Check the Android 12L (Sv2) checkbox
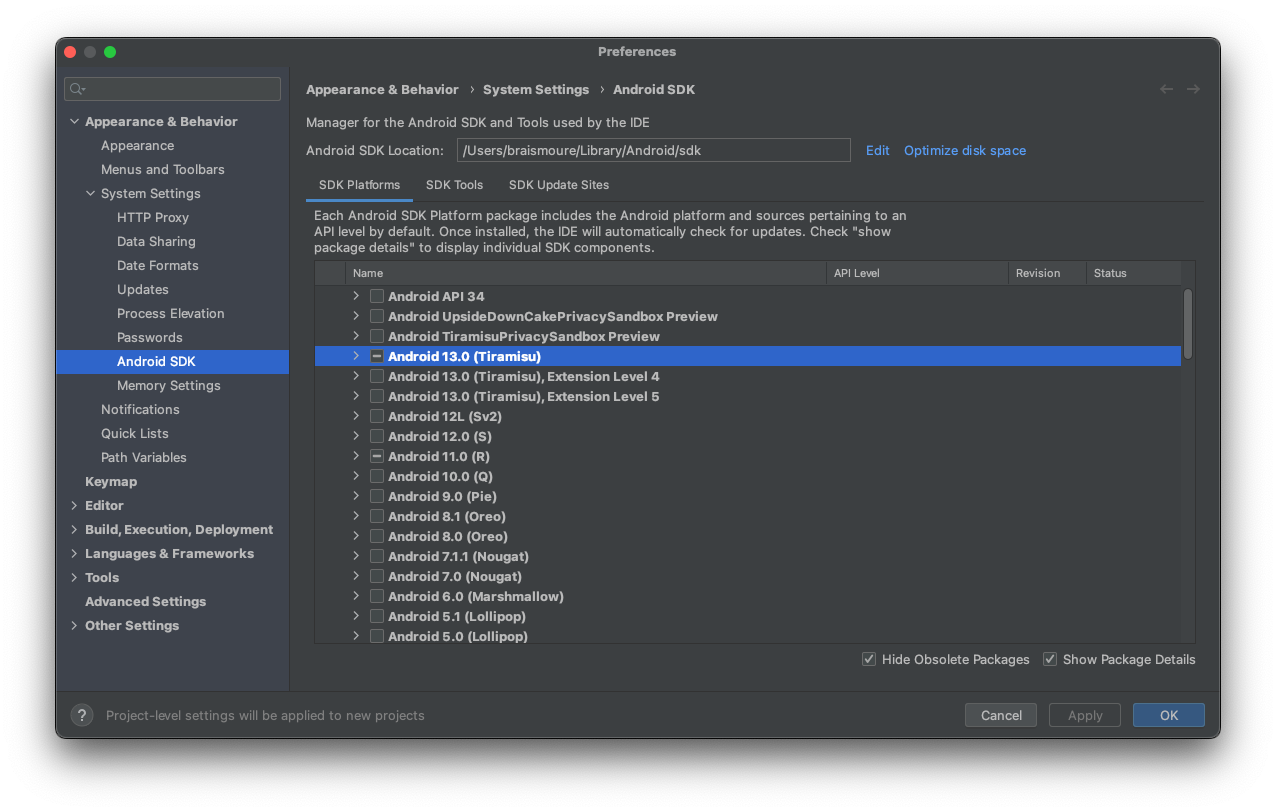Viewport: 1276px width, 812px height. tap(377, 416)
